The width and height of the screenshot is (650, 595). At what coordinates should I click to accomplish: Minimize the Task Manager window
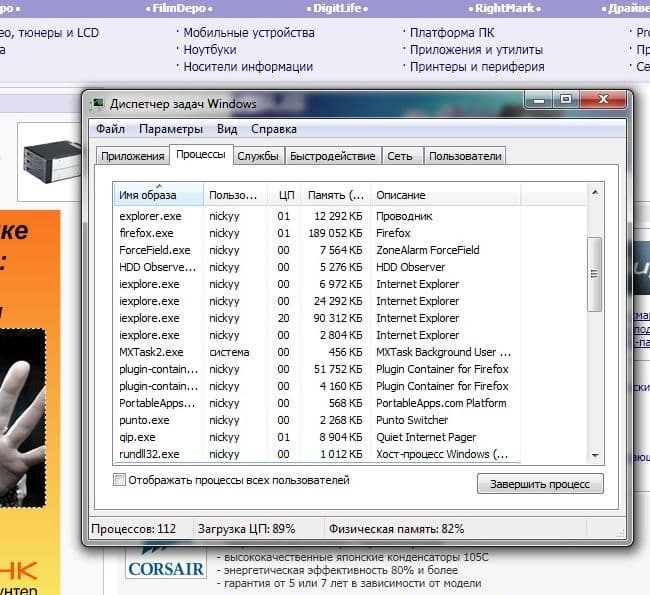click(x=538, y=100)
